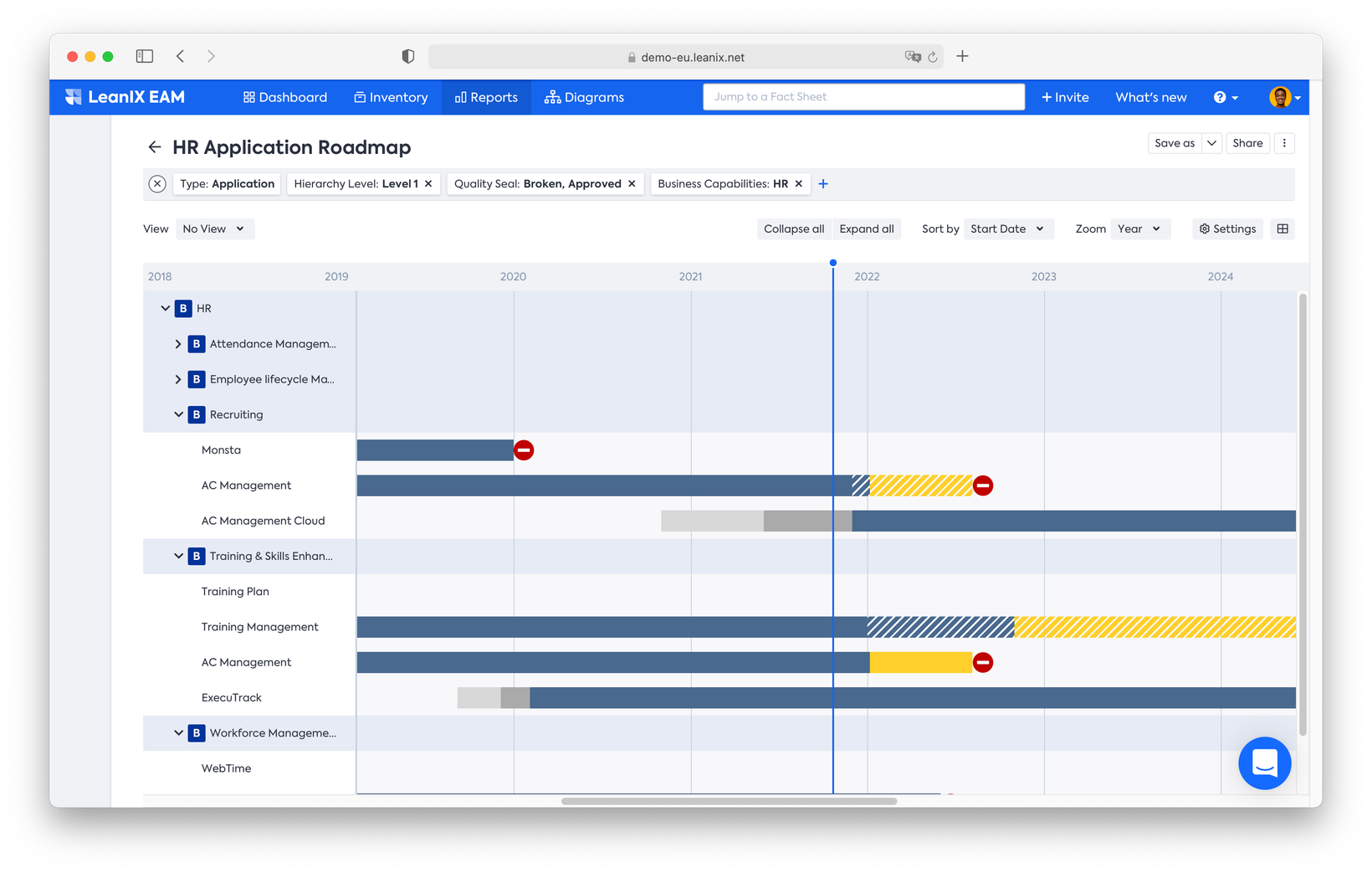Expand the Employee lifecycle Management group

point(178,380)
